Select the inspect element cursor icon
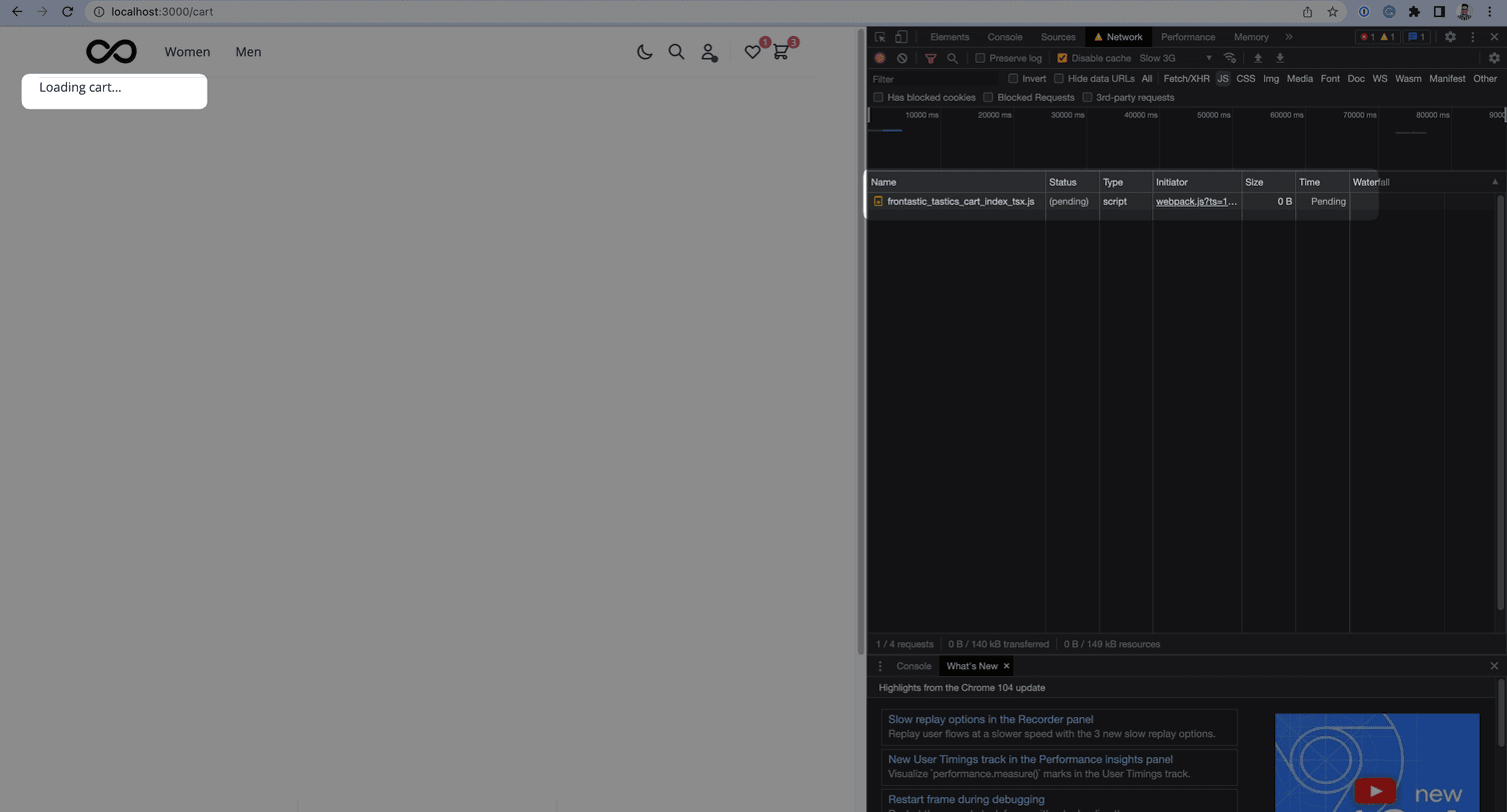Viewport: 1507px width, 812px height. [x=879, y=37]
